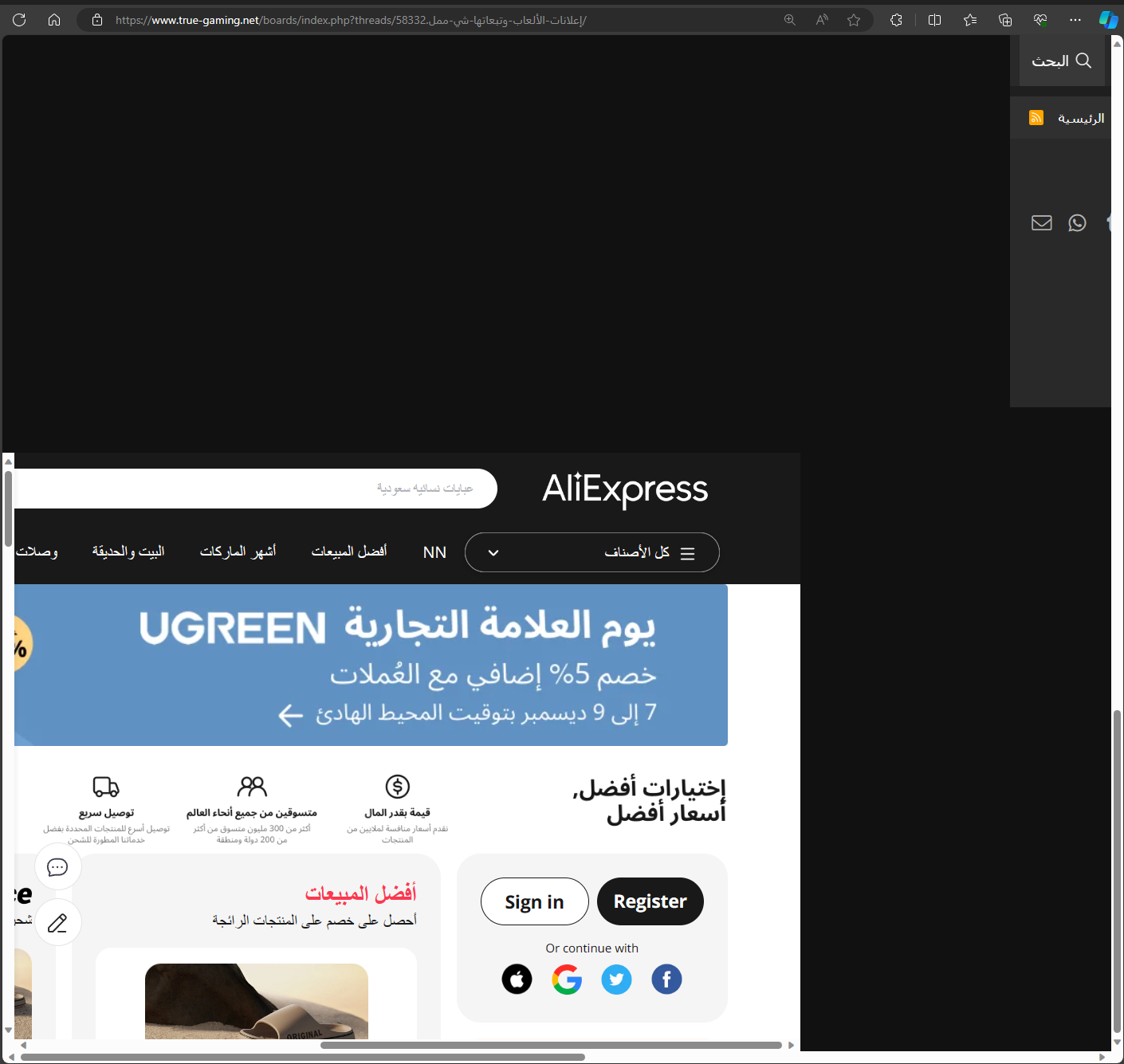The width and height of the screenshot is (1124, 1064).
Task: Click the page scrollbar up arrow
Action: click(1117, 44)
